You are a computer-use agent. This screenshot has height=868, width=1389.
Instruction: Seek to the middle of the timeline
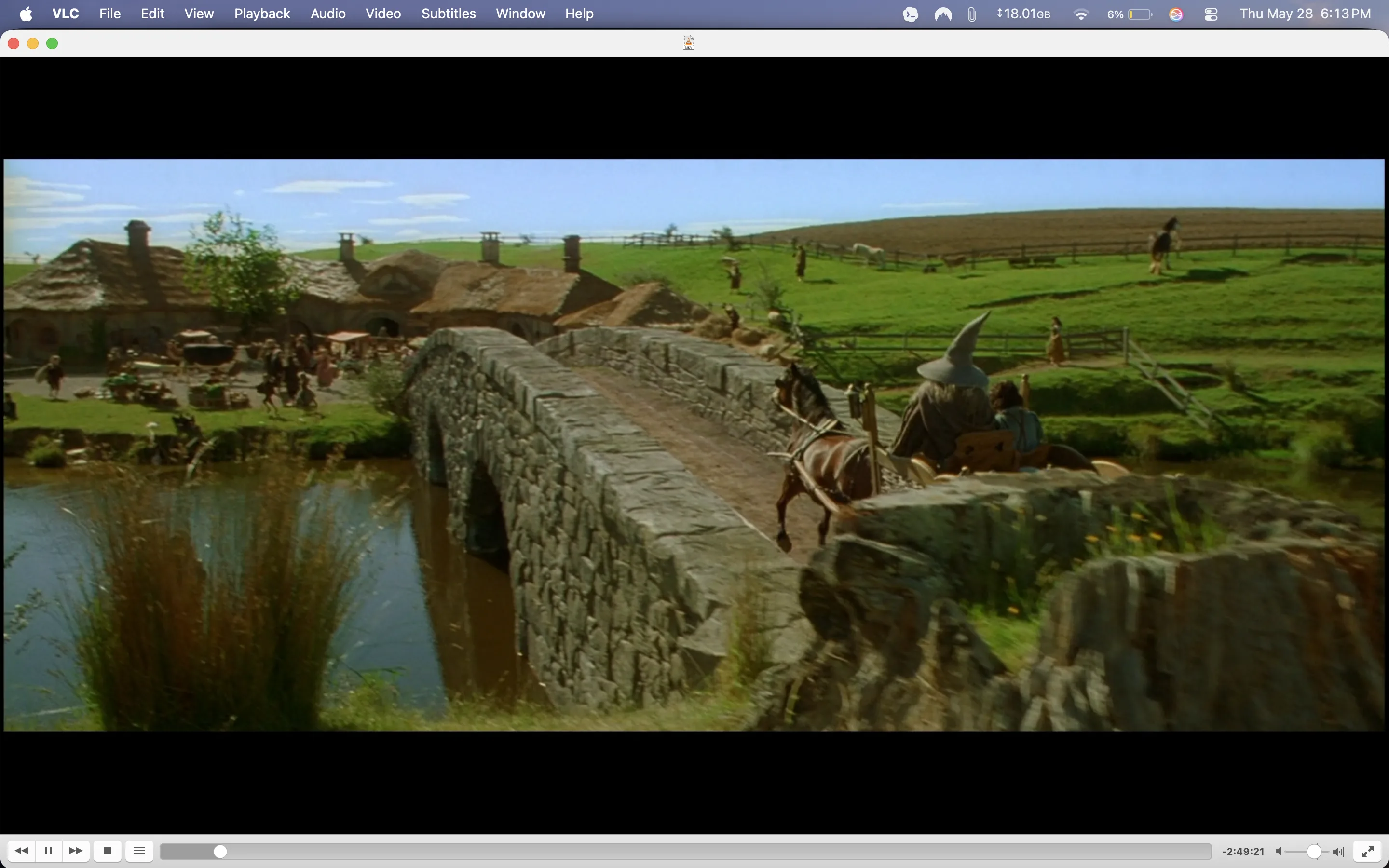click(686, 851)
